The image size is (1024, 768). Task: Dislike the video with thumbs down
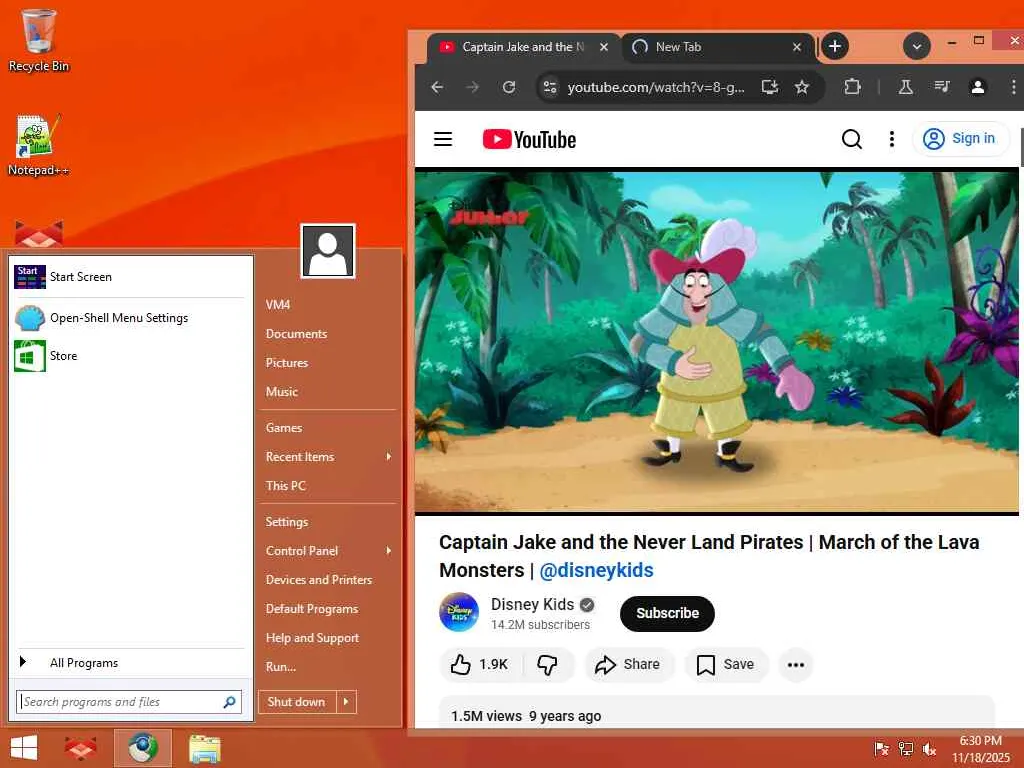(x=547, y=665)
